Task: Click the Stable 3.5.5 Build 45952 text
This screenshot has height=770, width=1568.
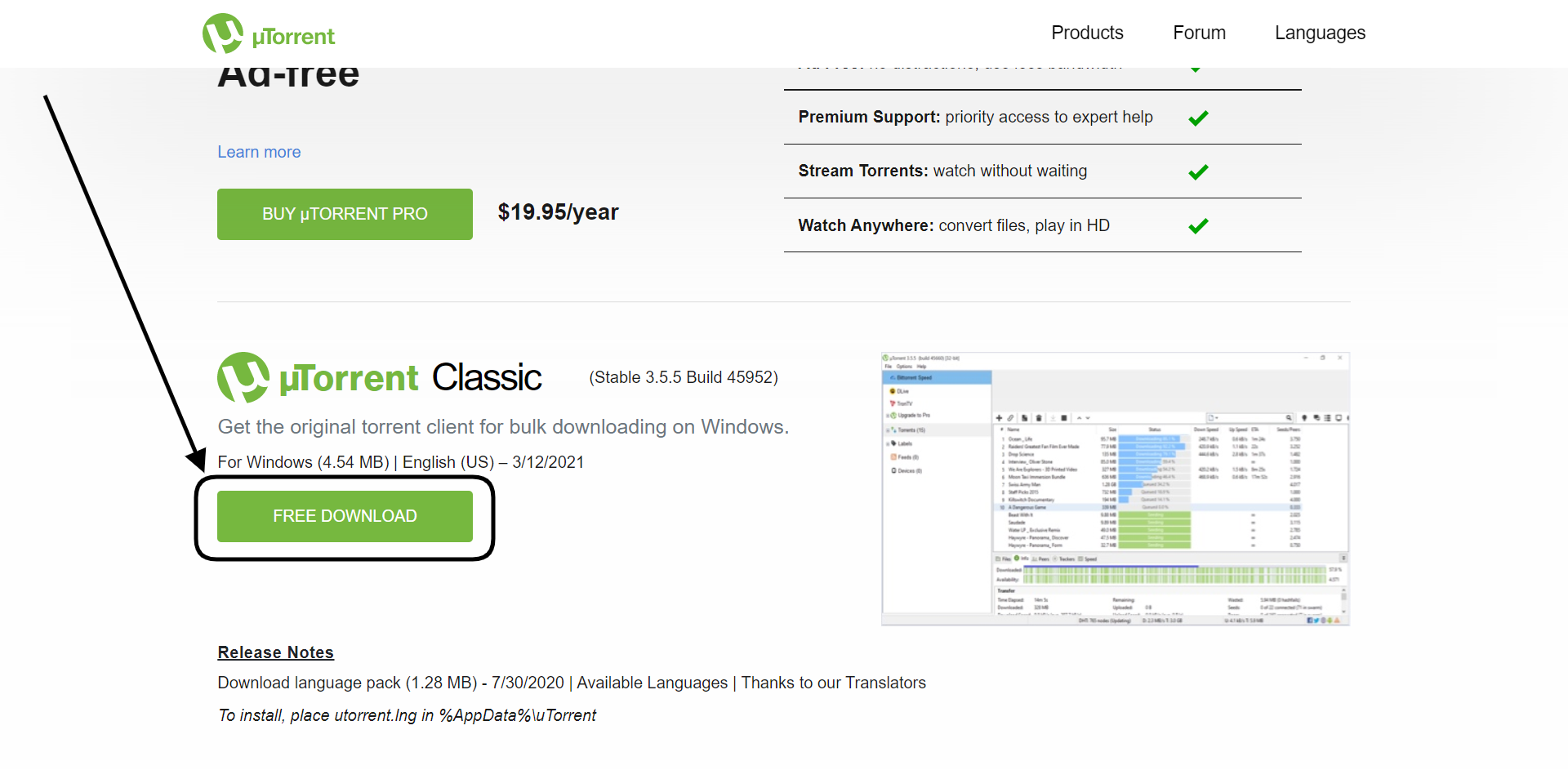Action: tap(684, 377)
